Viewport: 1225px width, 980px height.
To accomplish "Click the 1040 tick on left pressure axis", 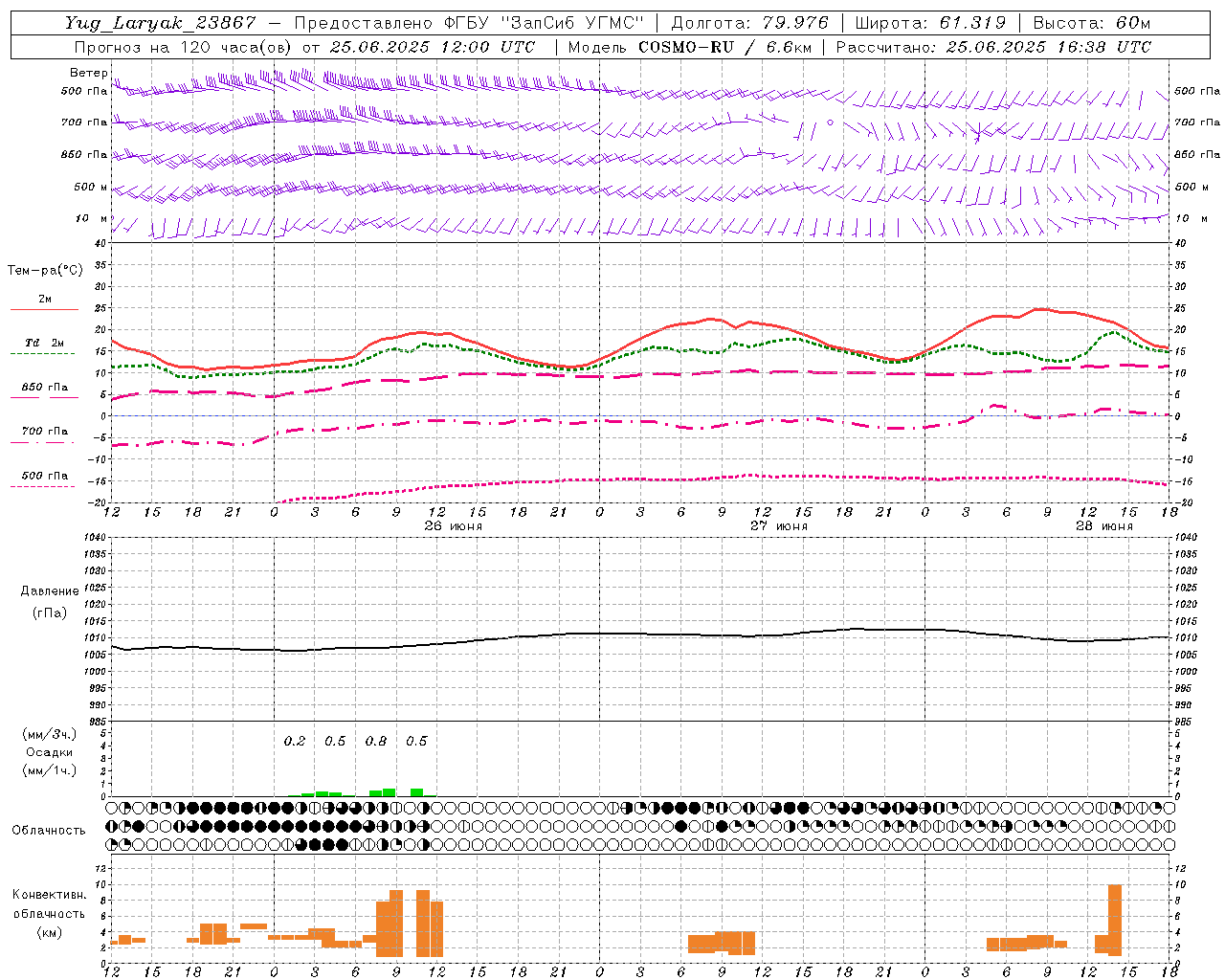I will click(x=94, y=538).
